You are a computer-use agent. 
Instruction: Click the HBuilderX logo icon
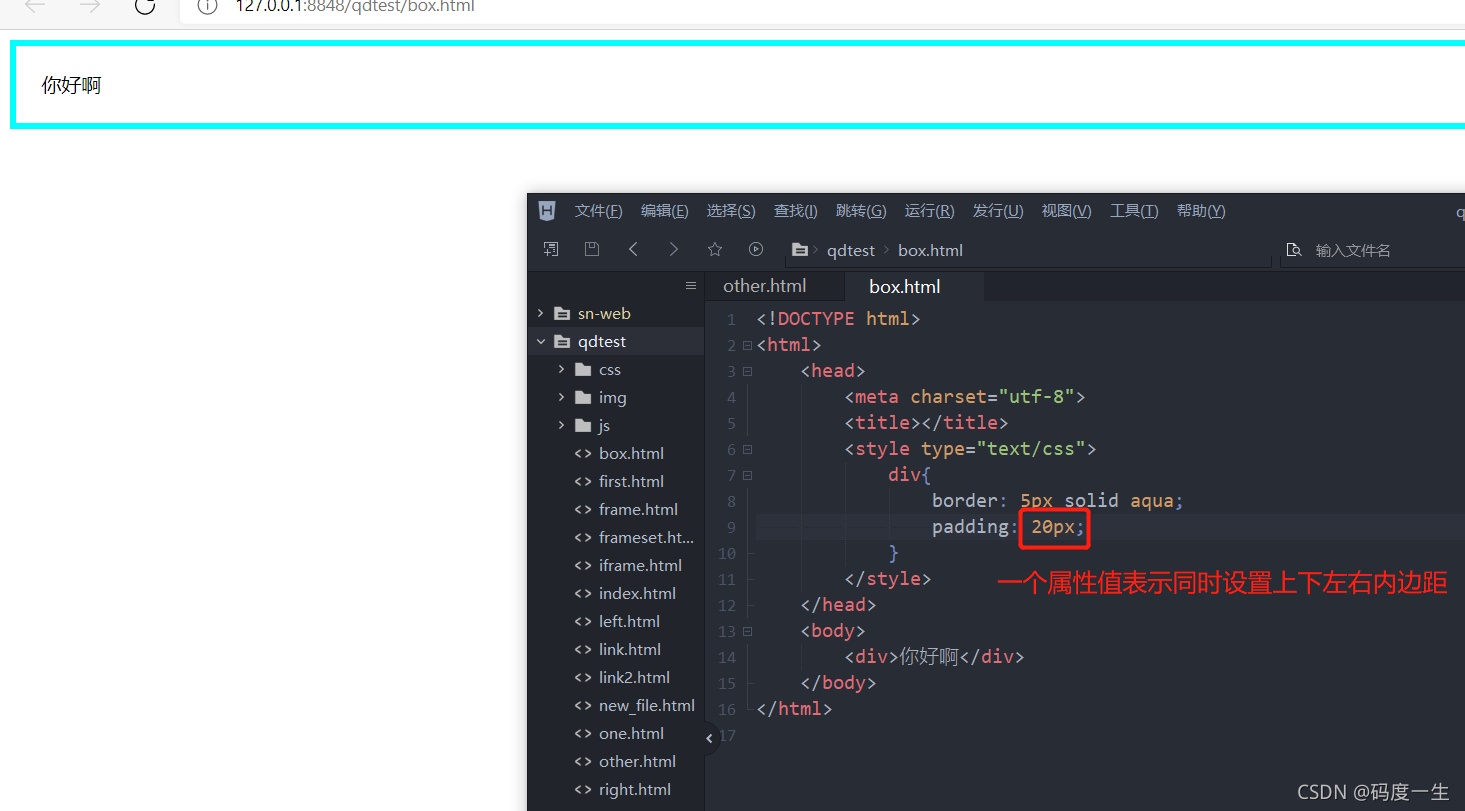pyautogui.click(x=547, y=210)
